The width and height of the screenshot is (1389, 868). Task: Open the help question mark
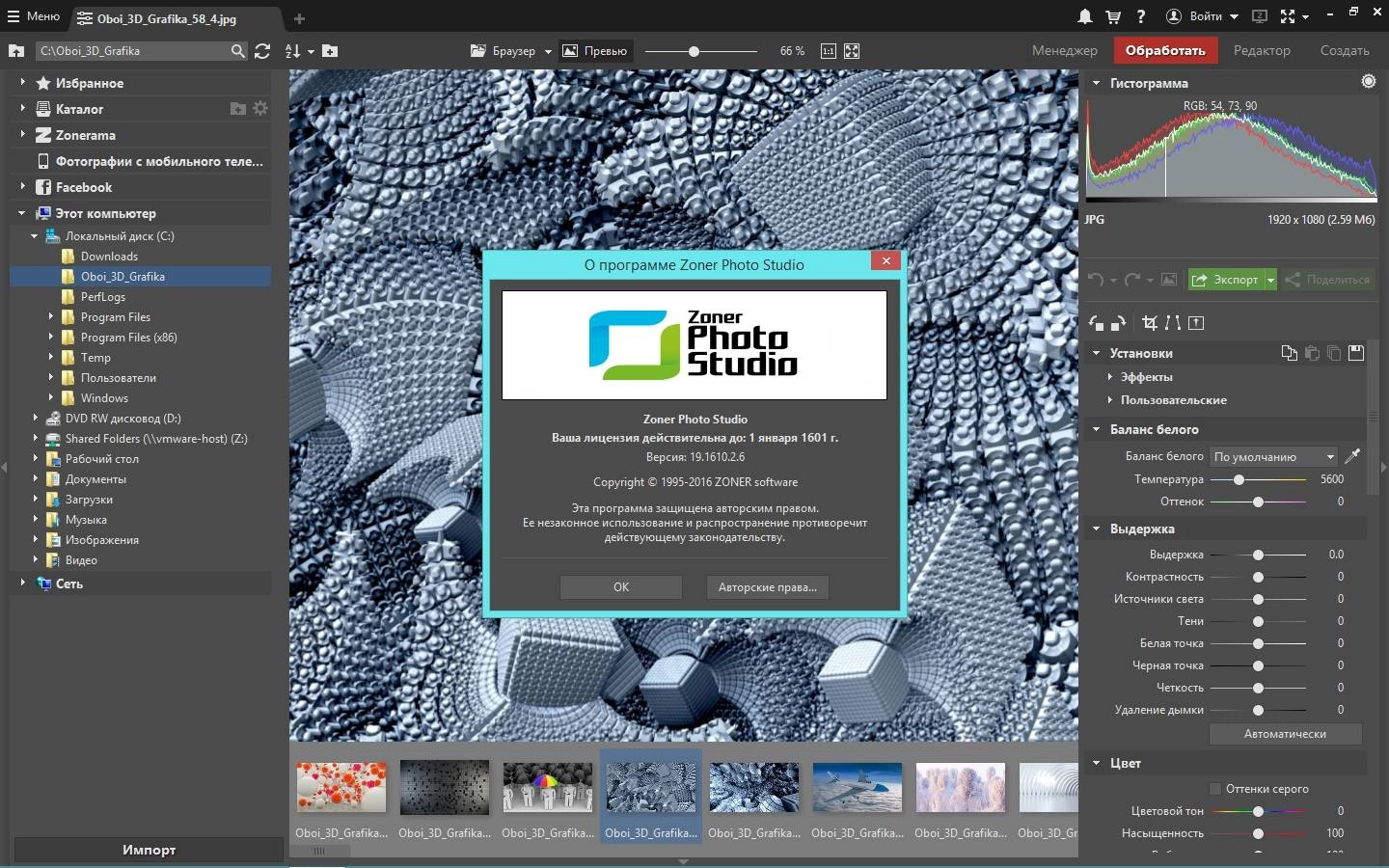[1141, 16]
